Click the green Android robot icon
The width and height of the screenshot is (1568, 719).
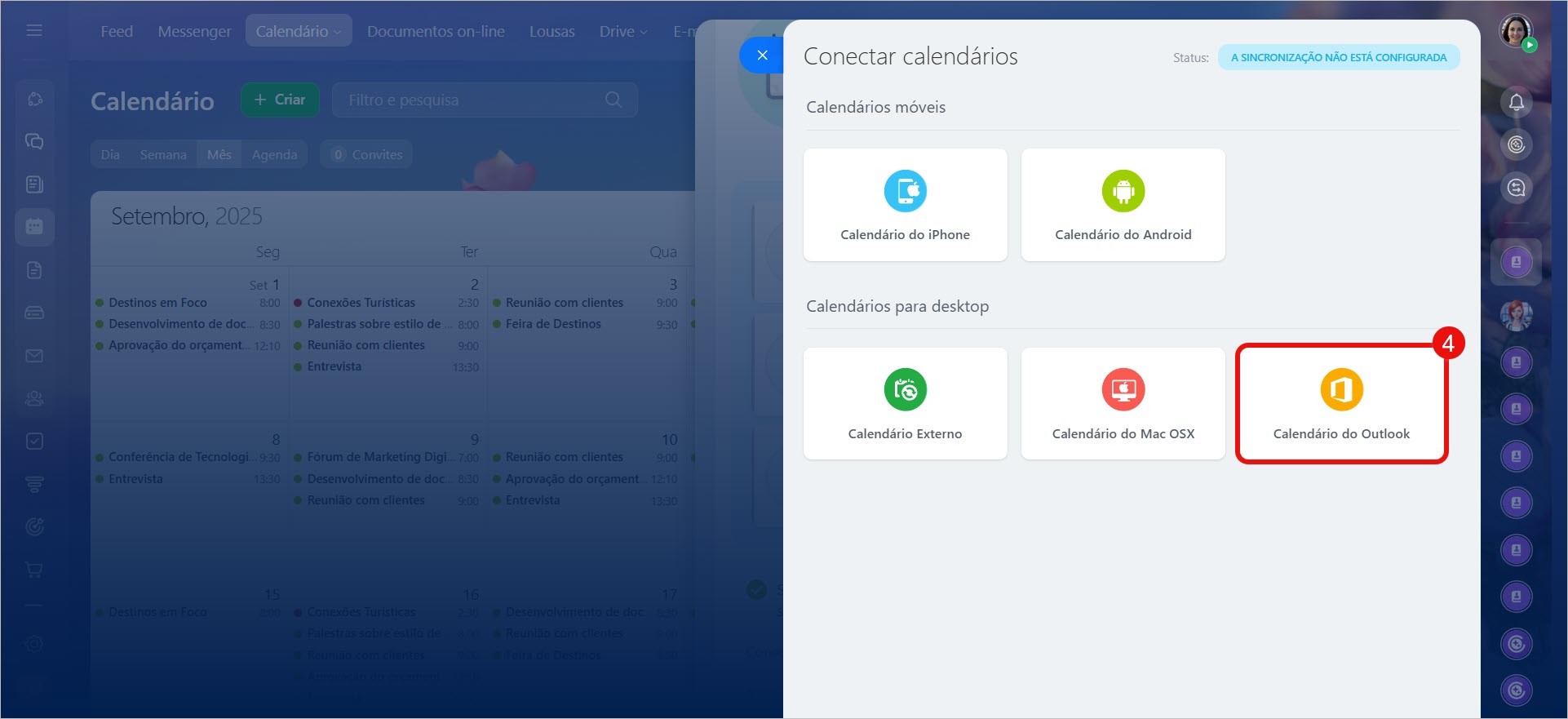(1123, 191)
